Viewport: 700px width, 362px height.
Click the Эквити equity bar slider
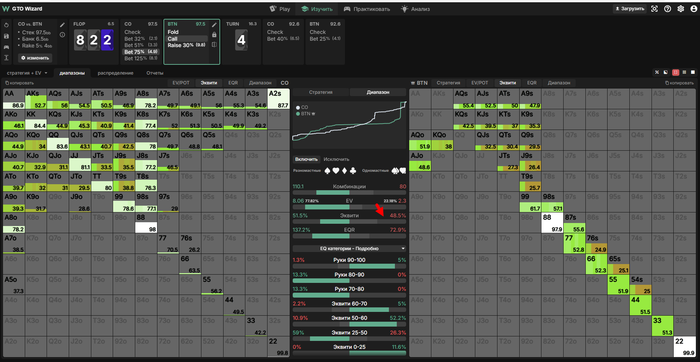tap(349, 221)
